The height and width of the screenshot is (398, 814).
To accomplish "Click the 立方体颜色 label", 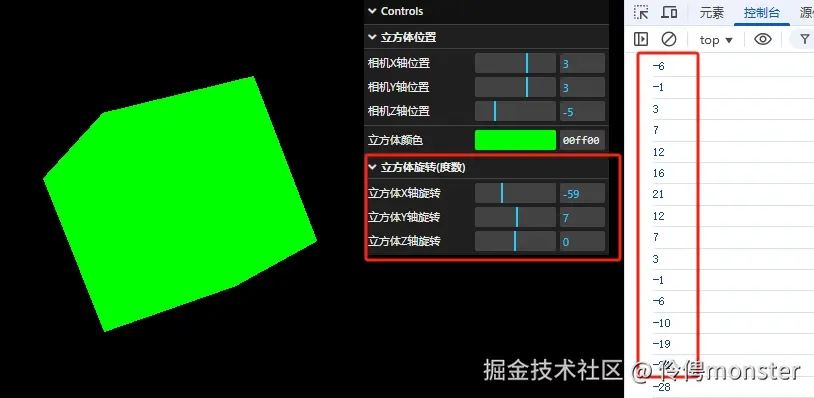I will [395, 140].
